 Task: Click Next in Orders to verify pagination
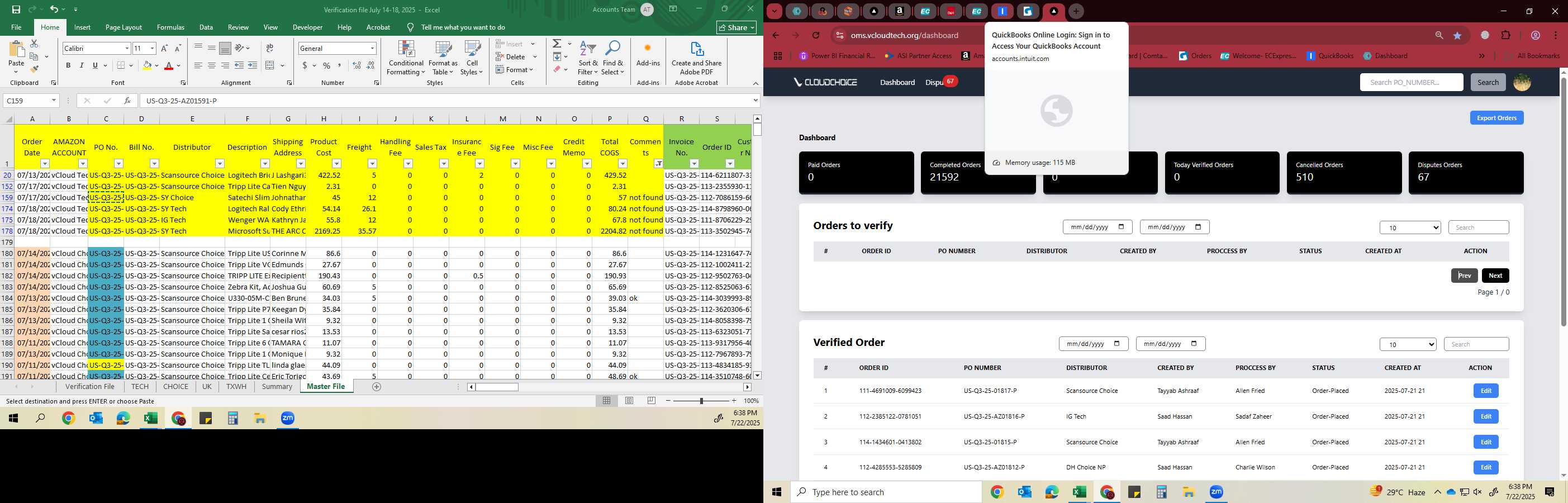pos(1495,276)
